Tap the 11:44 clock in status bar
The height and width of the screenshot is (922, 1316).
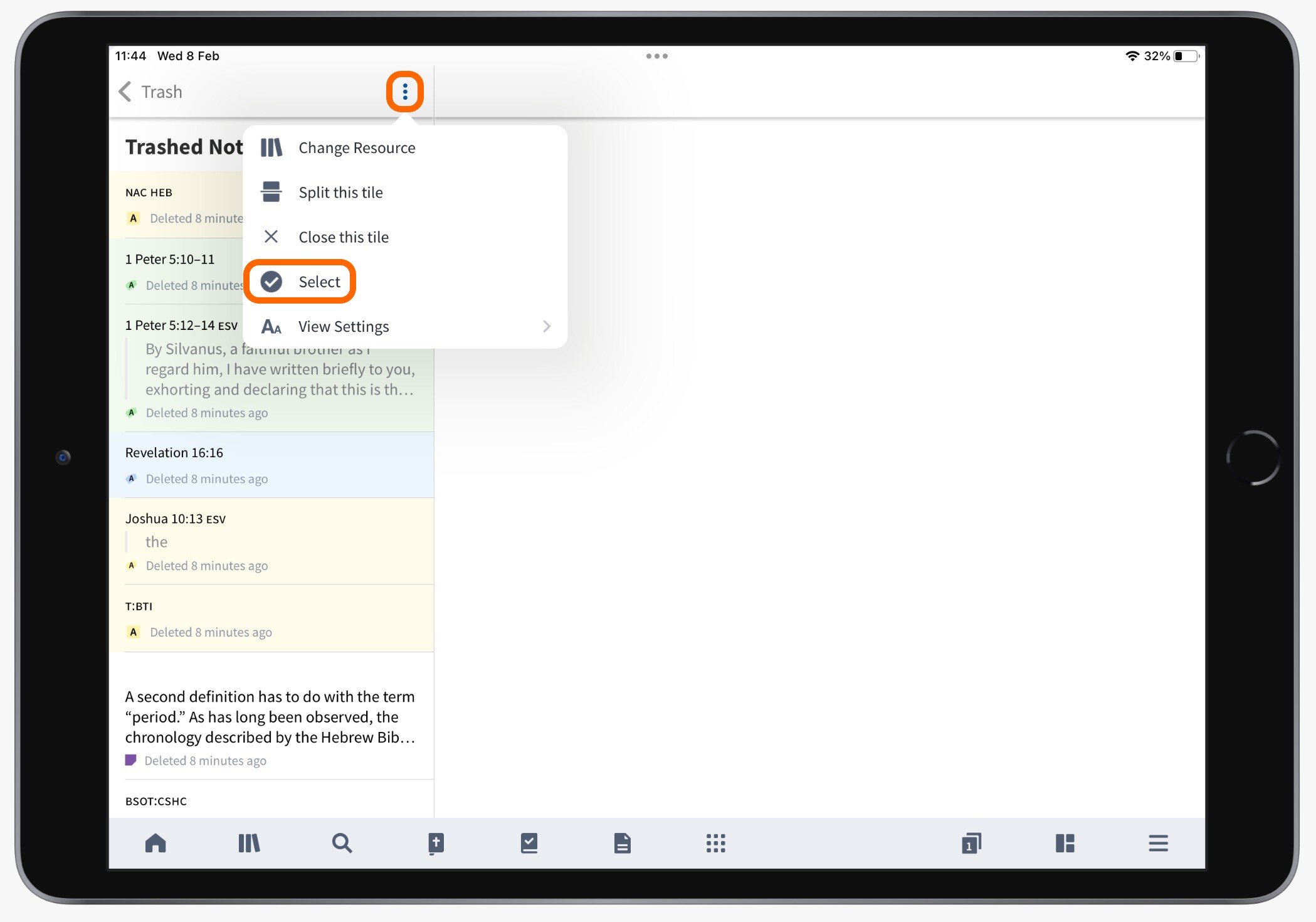click(130, 56)
